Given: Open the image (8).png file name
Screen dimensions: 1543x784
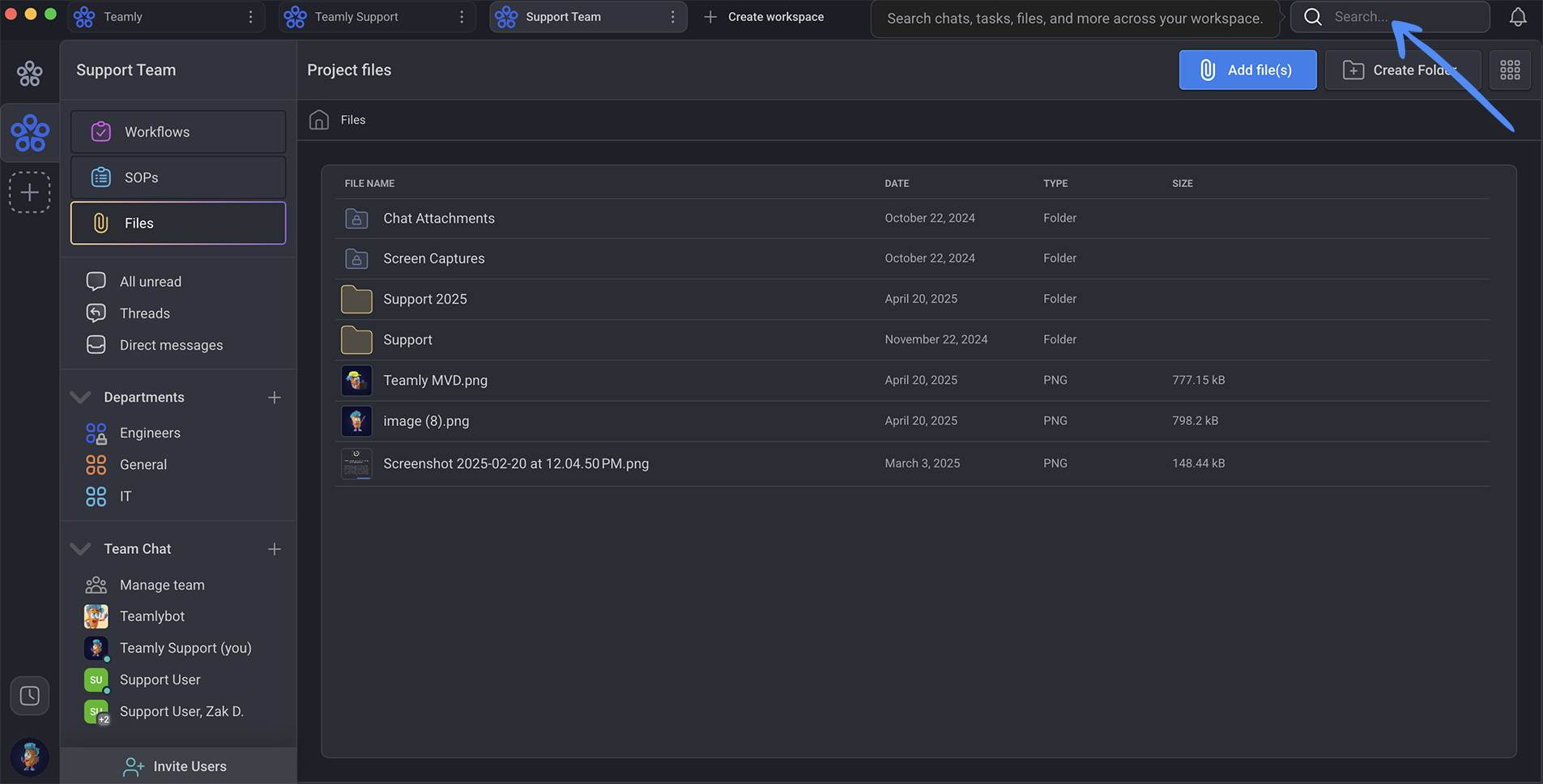Looking at the screenshot, I should click(x=426, y=421).
